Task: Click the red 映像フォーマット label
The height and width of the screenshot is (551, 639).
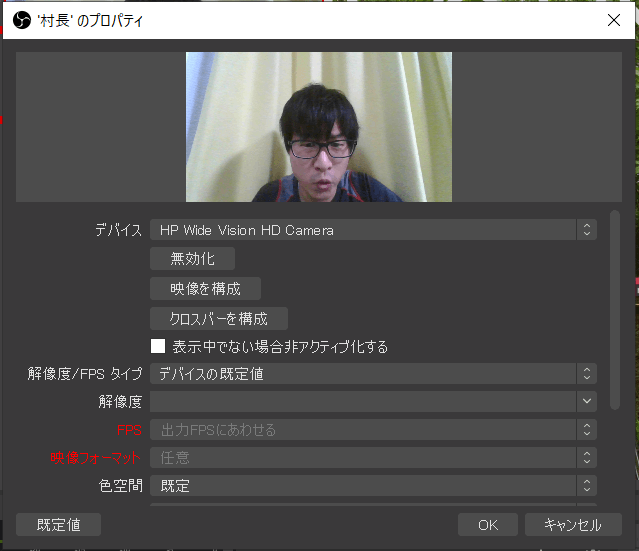Action: click(x=96, y=458)
